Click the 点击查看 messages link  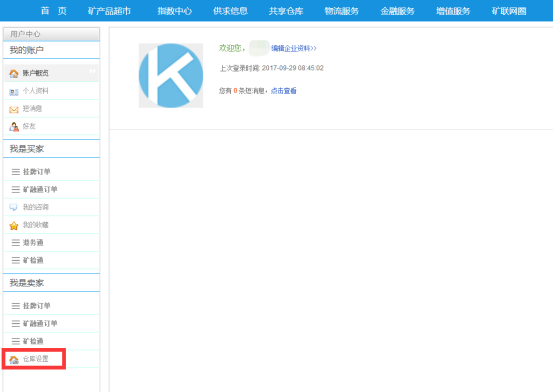click(283, 91)
